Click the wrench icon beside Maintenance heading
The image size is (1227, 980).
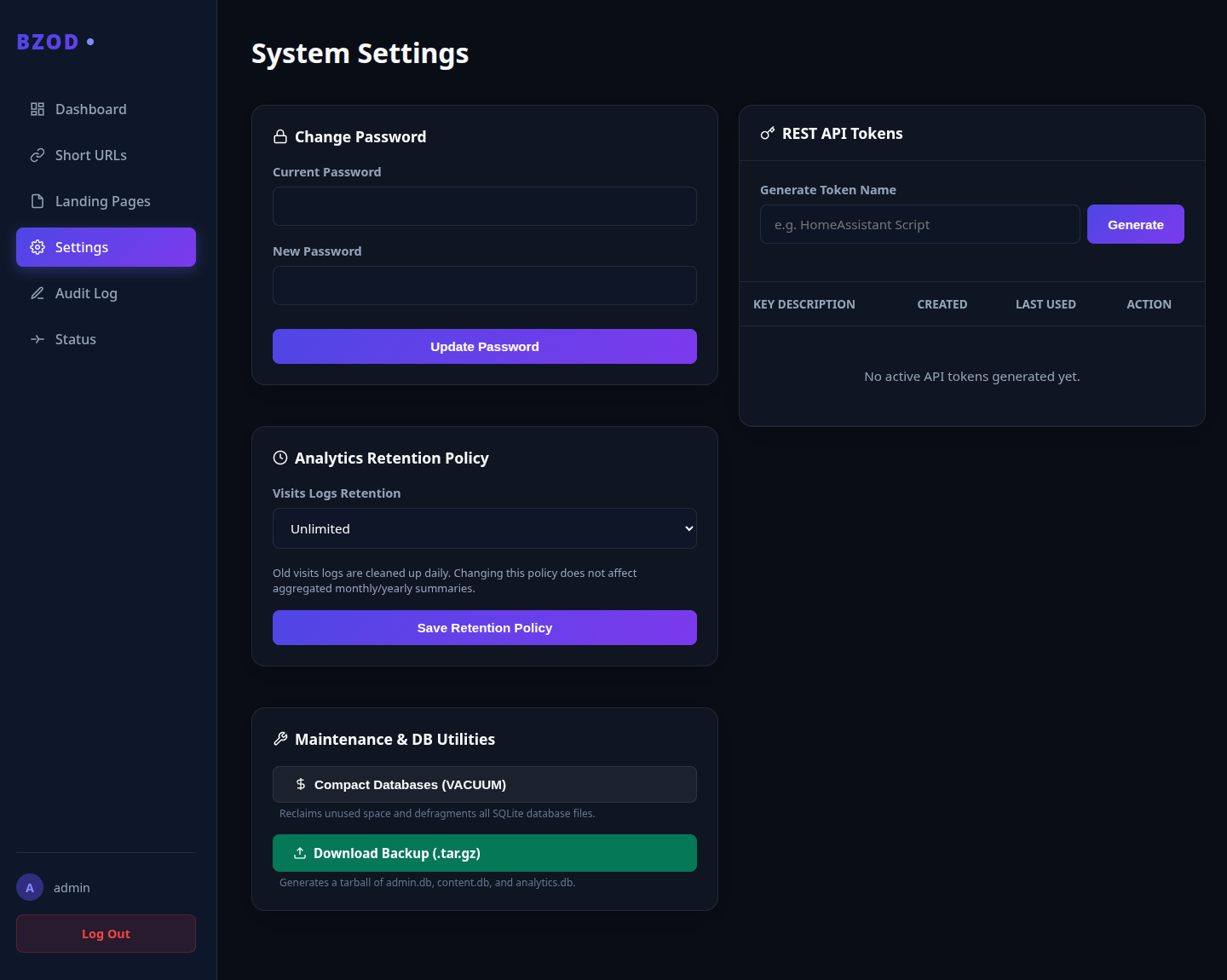tap(280, 739)
